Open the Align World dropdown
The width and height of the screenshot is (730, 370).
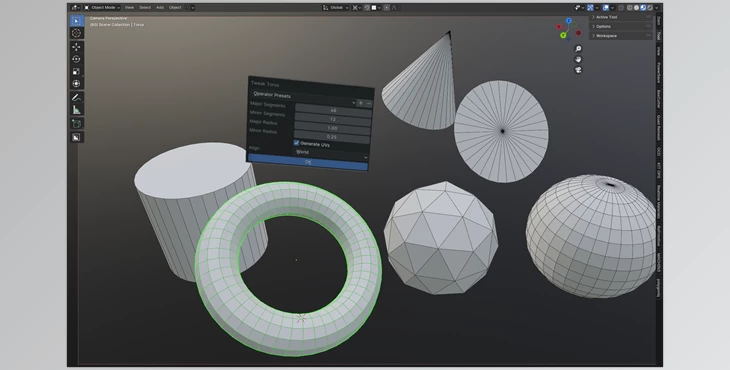click(x=331, y=154)
